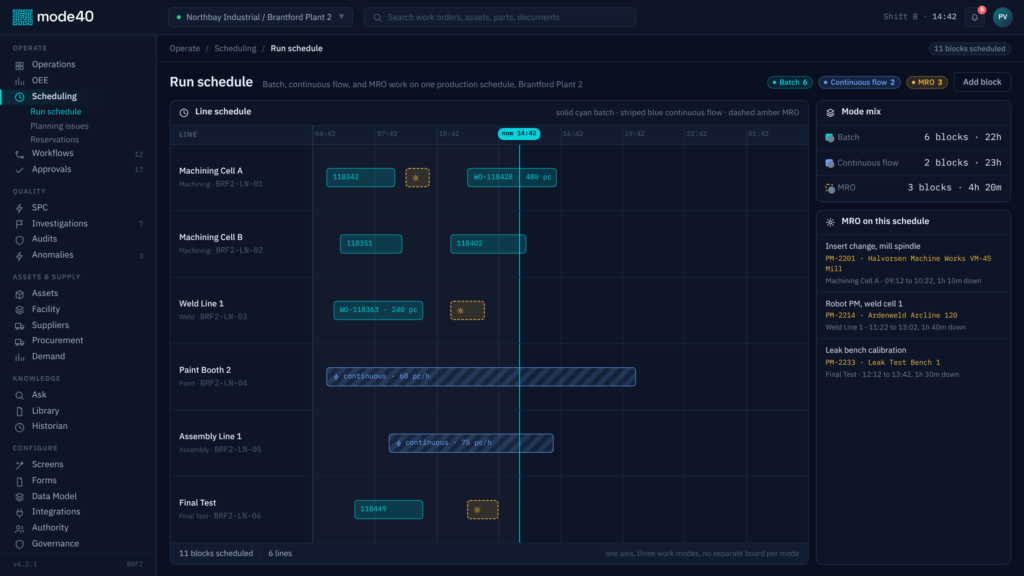This screenshot has height=576, width=1024.
Task: Click the Workflows icon in the sidebar
Action: click(x=20, y=154)
